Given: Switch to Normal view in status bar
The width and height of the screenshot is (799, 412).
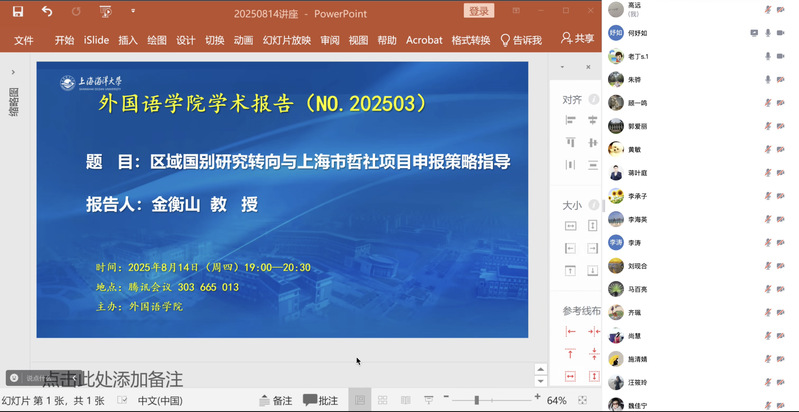Looking at the screenshot, I should click(x=360, y=400).
